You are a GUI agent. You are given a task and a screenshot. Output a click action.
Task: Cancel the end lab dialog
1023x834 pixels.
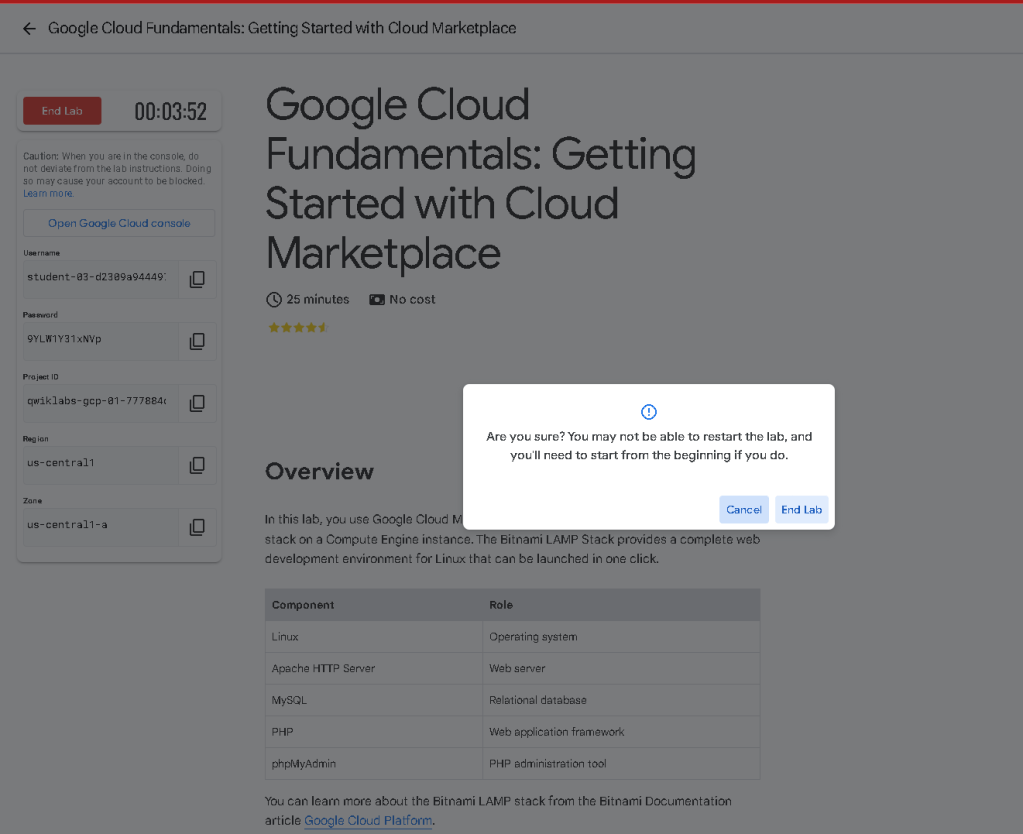click(x=744, y=510)
